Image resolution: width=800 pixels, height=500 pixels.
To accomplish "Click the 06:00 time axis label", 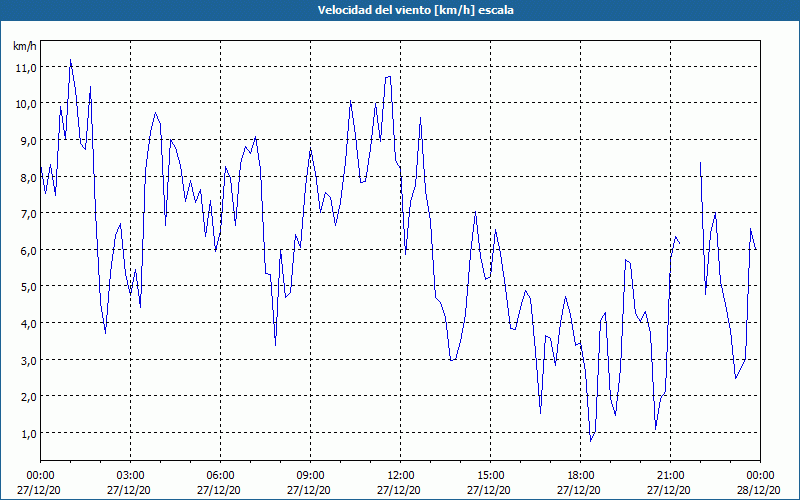I will tap(220, 476).
